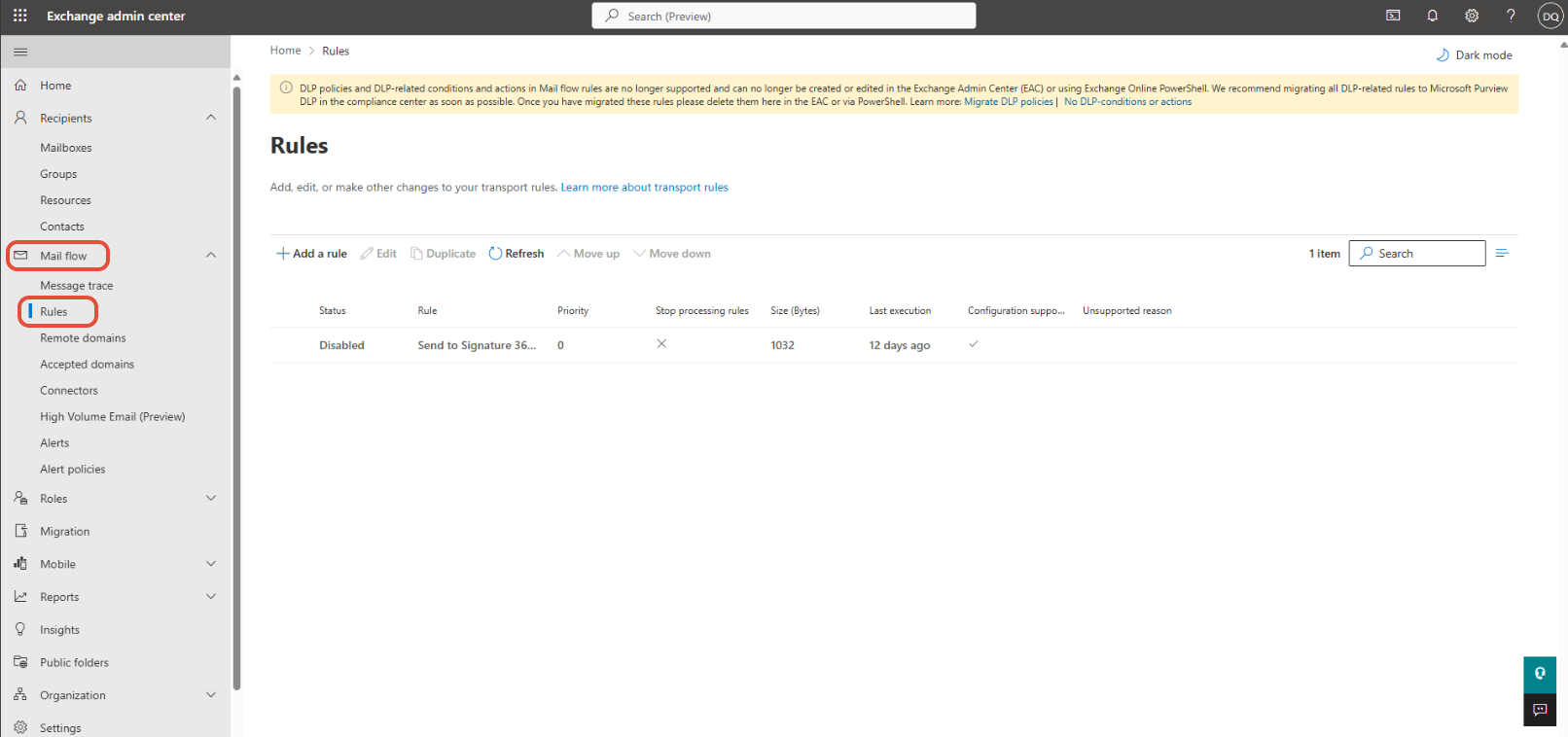Click the Mobile devices icon in sidebar
The width and height of the screenshot is (1568, 737).
click(x=20, y=564)
